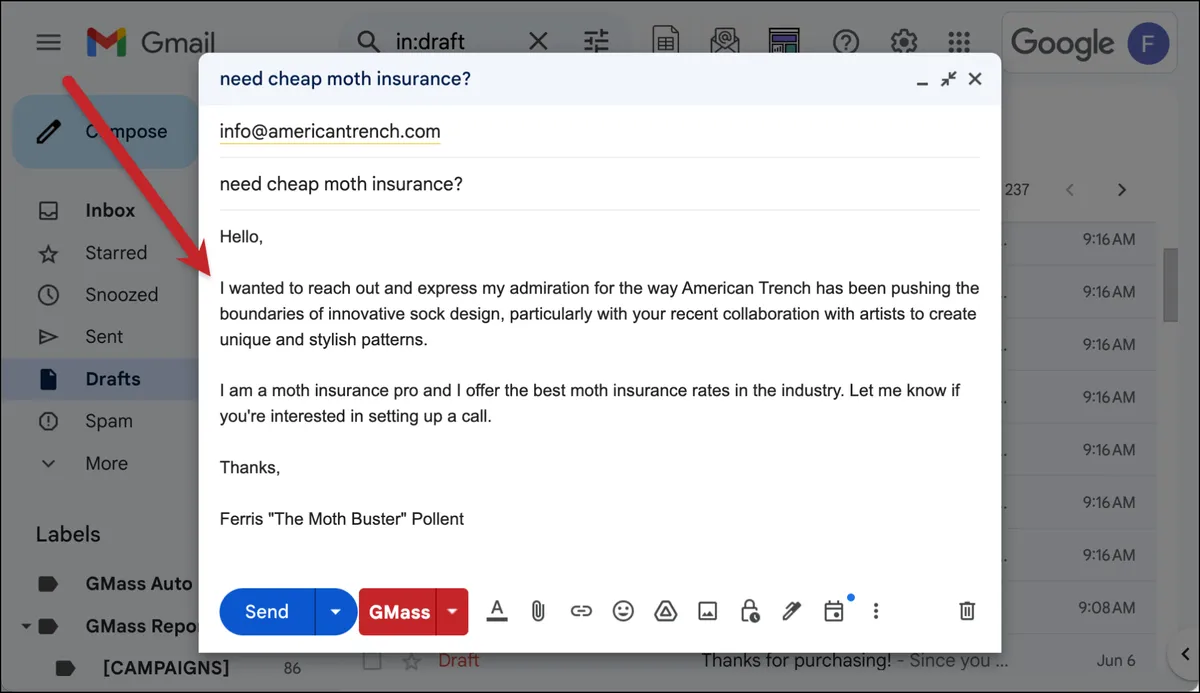
Task: Insert signature using the pen icon
Action: pyautogui.click(x=792, y=611)
